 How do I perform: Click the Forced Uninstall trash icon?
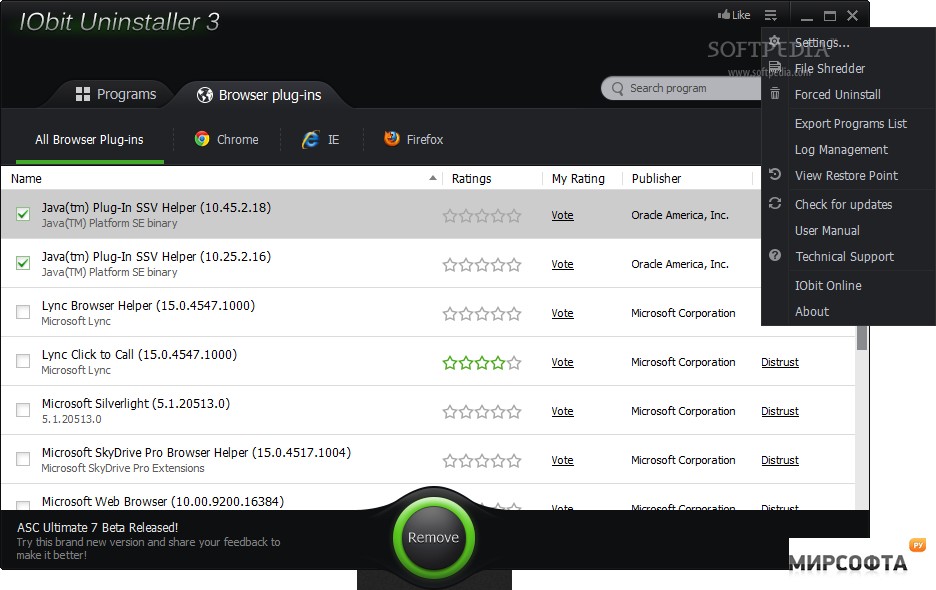(775, 94)
